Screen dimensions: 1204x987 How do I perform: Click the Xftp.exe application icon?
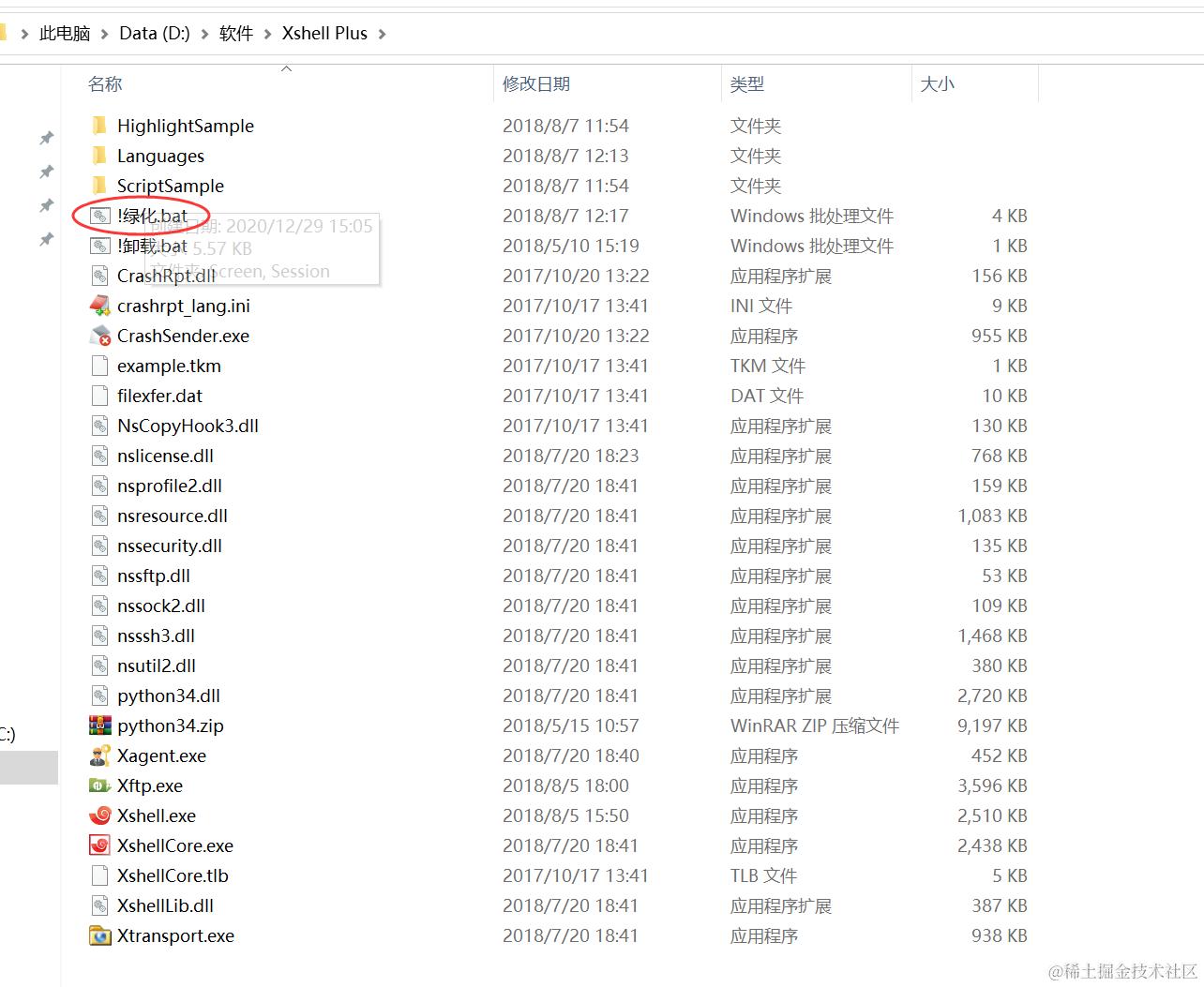[99, 785]
